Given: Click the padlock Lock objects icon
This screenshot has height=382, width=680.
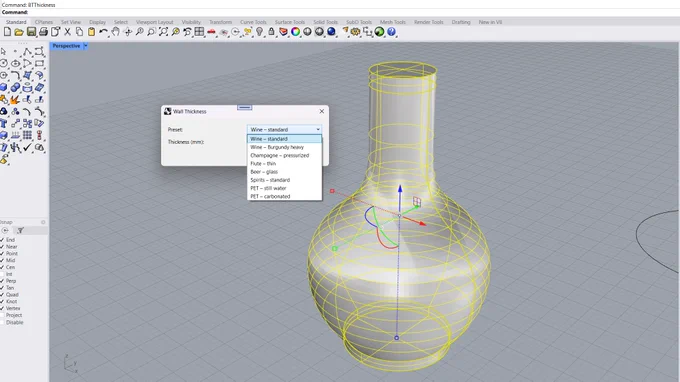Looking at the screenshot, I should (x=271, y=32).
